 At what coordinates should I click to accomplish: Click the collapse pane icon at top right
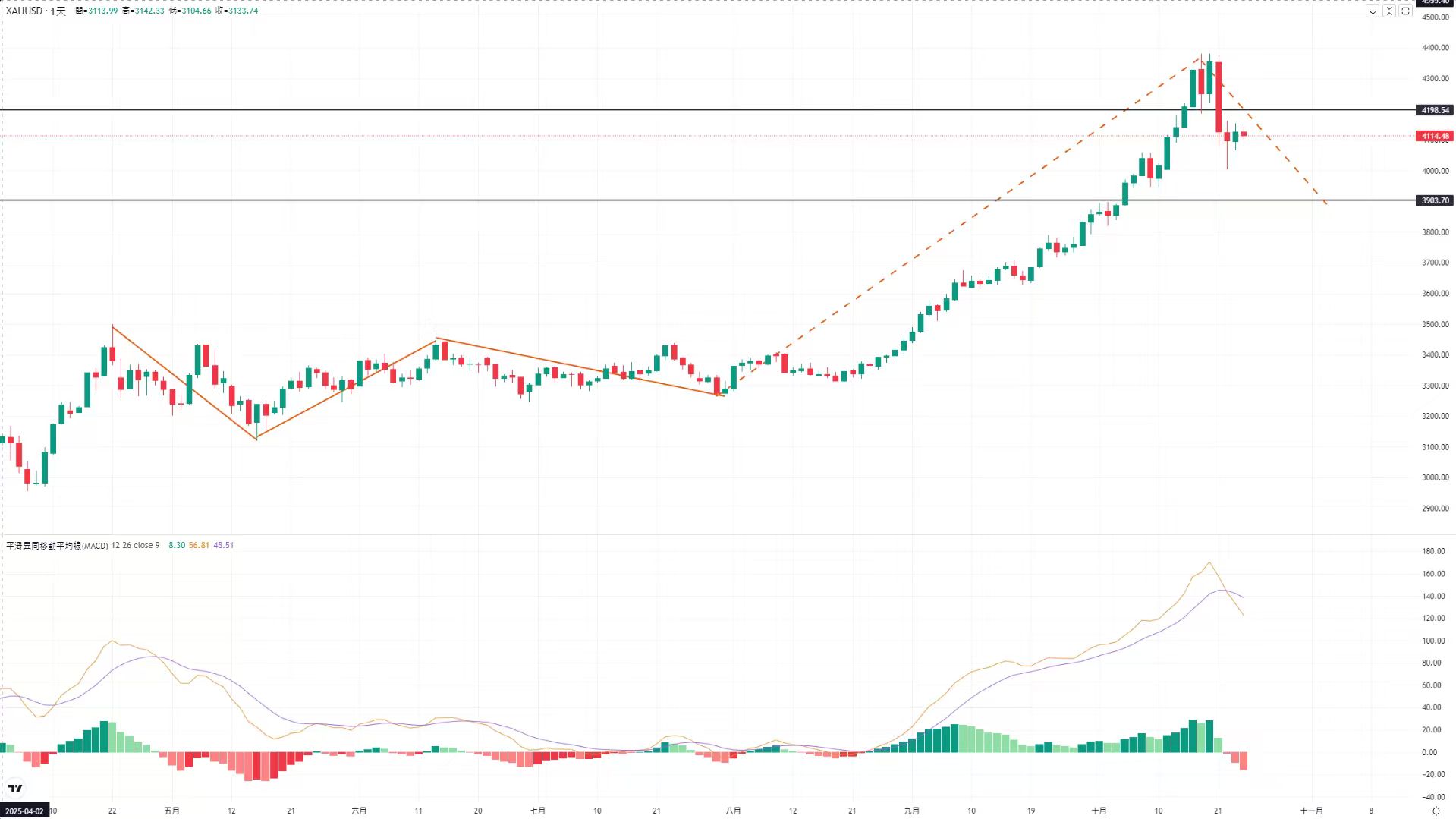pyautogui.click(x=1389, y=11)
